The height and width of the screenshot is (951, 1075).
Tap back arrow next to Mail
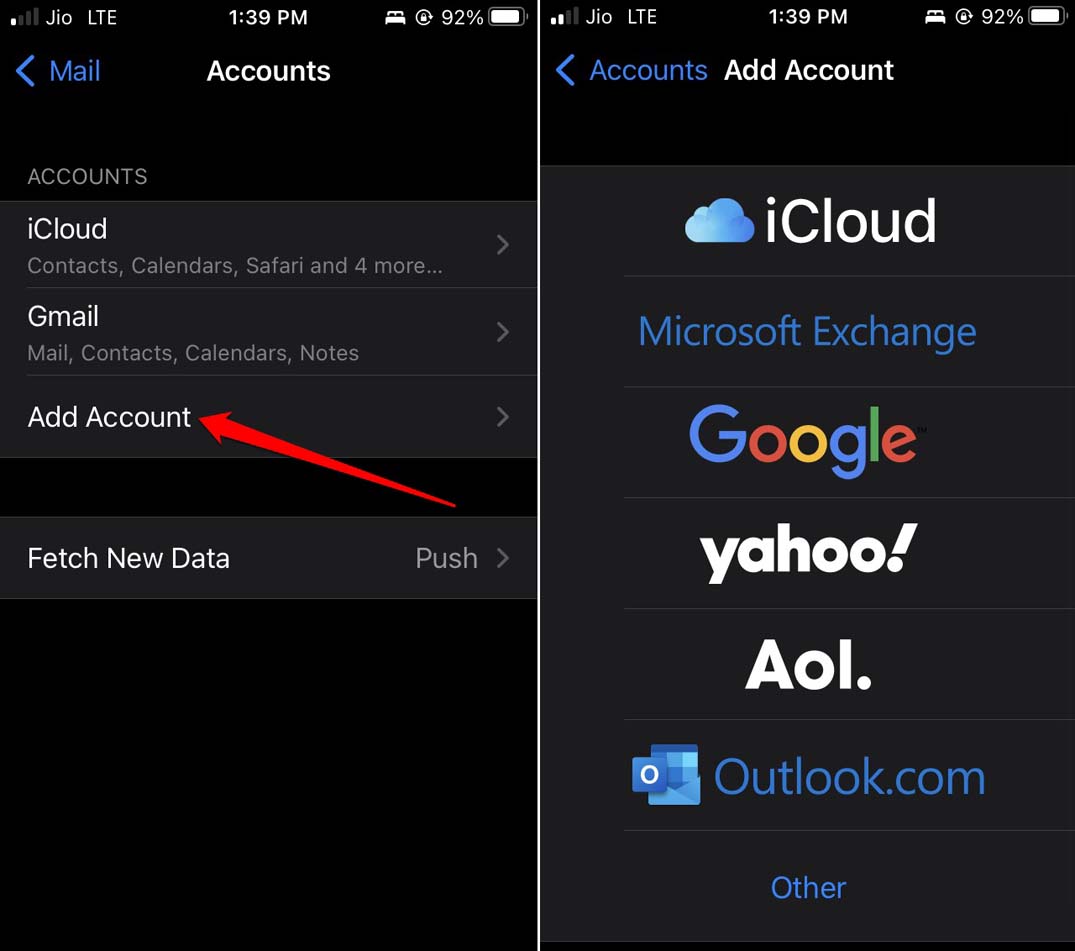point(25,71)
